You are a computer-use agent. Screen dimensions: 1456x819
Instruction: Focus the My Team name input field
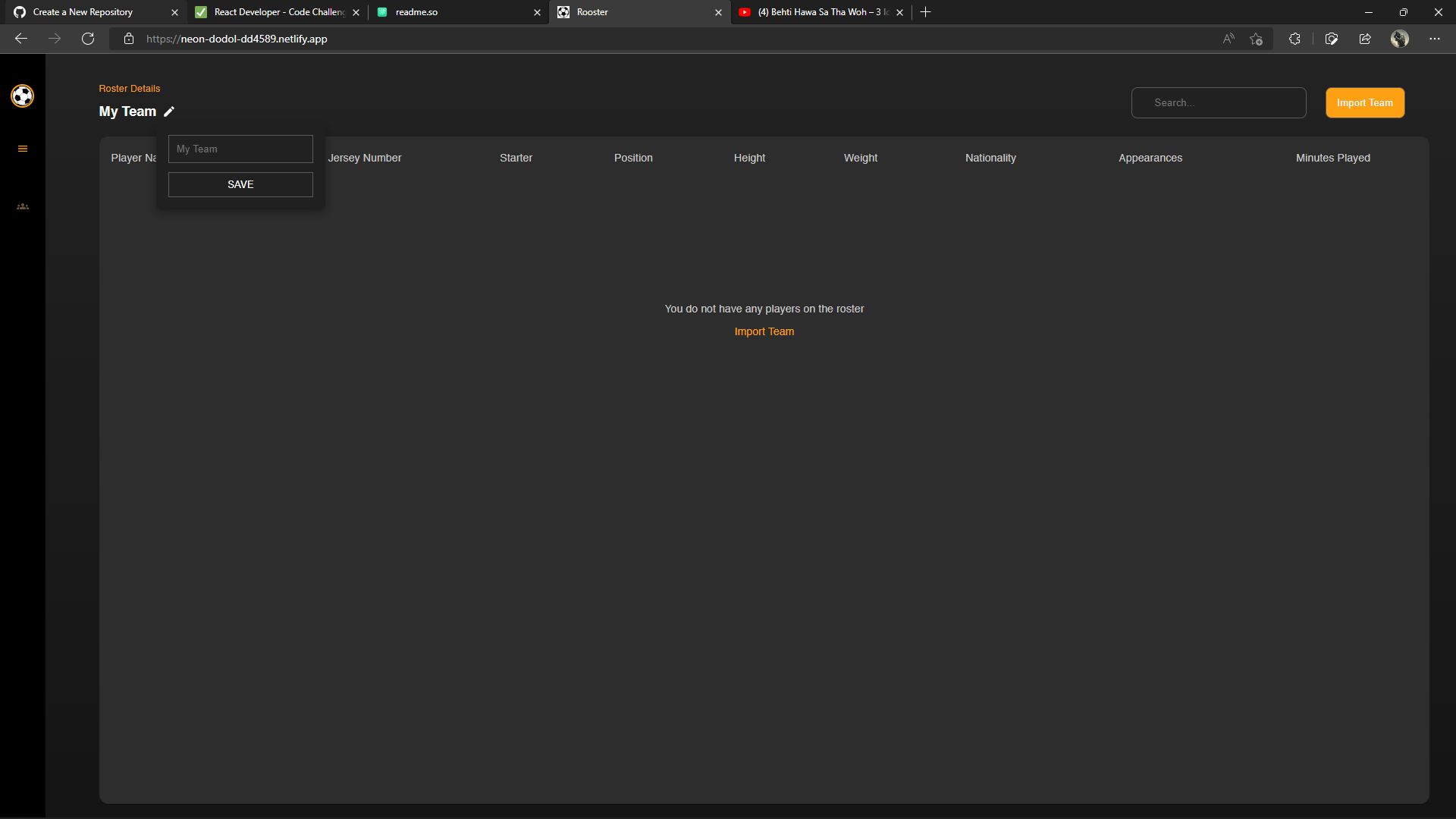click(x=240, y=149)
